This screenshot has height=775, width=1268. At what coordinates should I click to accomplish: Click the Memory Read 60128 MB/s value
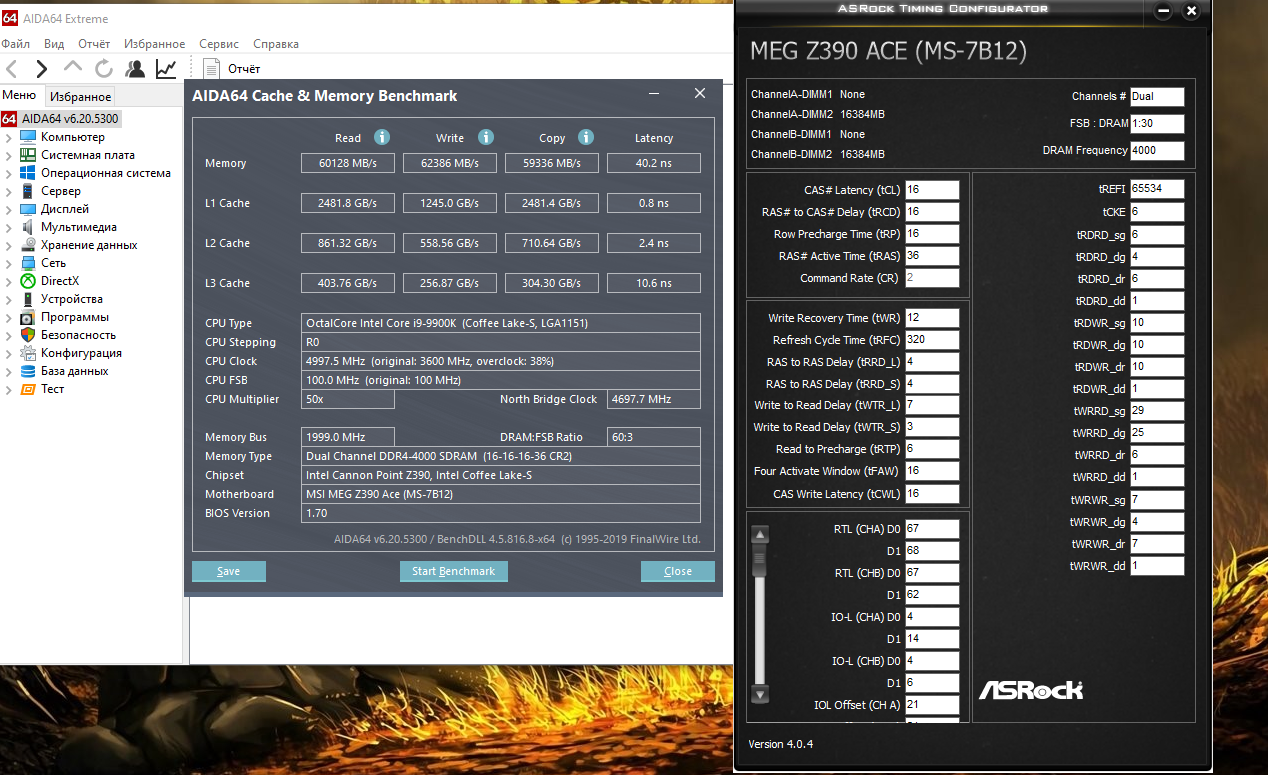point(349,163)
